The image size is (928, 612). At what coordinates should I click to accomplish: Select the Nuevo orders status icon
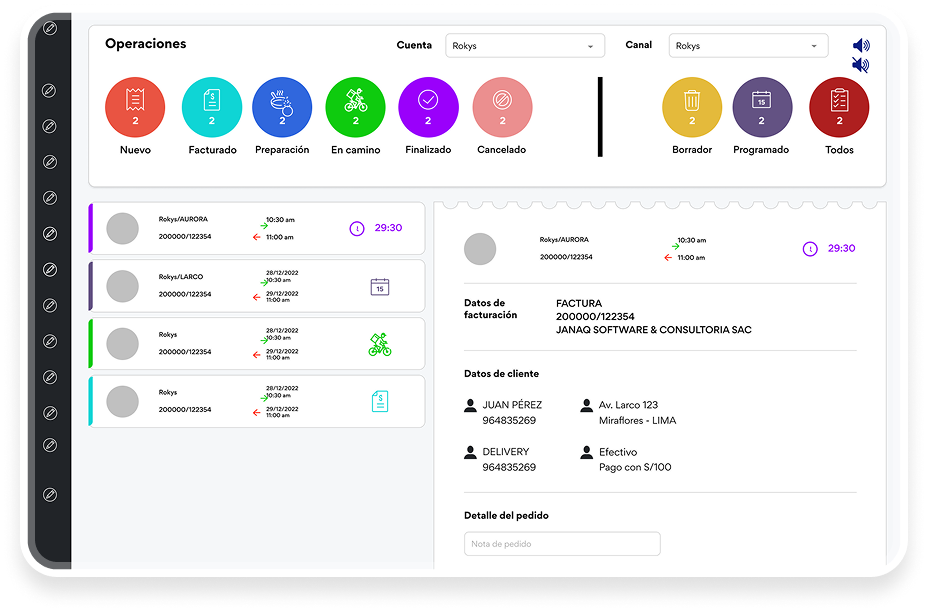pos(135,107)
